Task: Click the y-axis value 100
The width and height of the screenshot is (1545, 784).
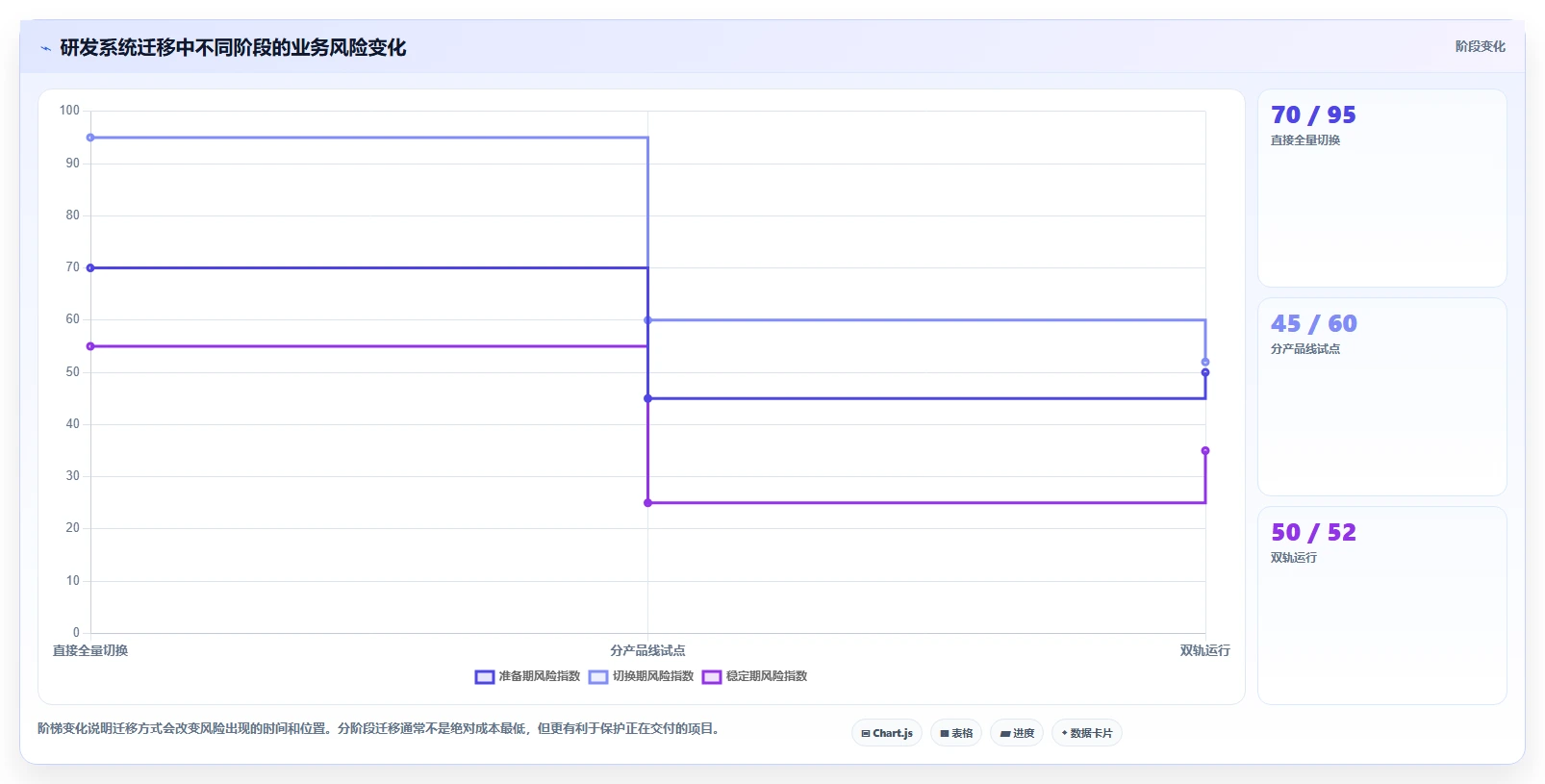Action: (69, 111)
